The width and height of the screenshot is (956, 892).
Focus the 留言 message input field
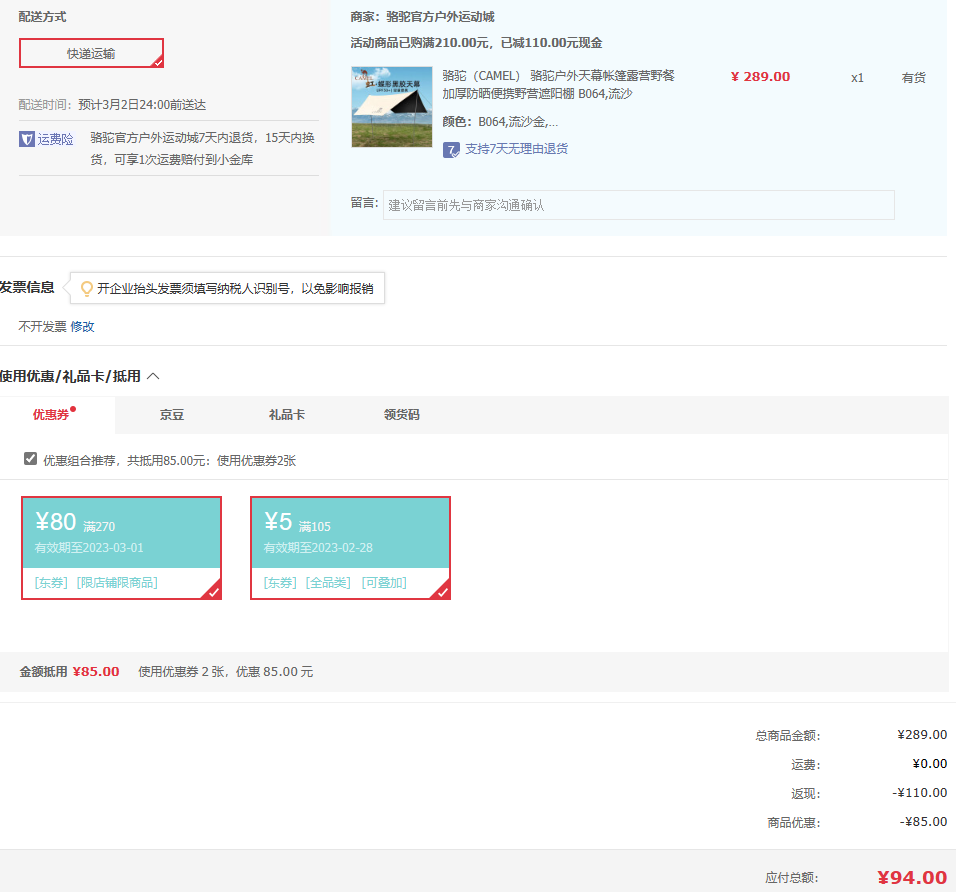pyautogui.click(x=638, y=205)
